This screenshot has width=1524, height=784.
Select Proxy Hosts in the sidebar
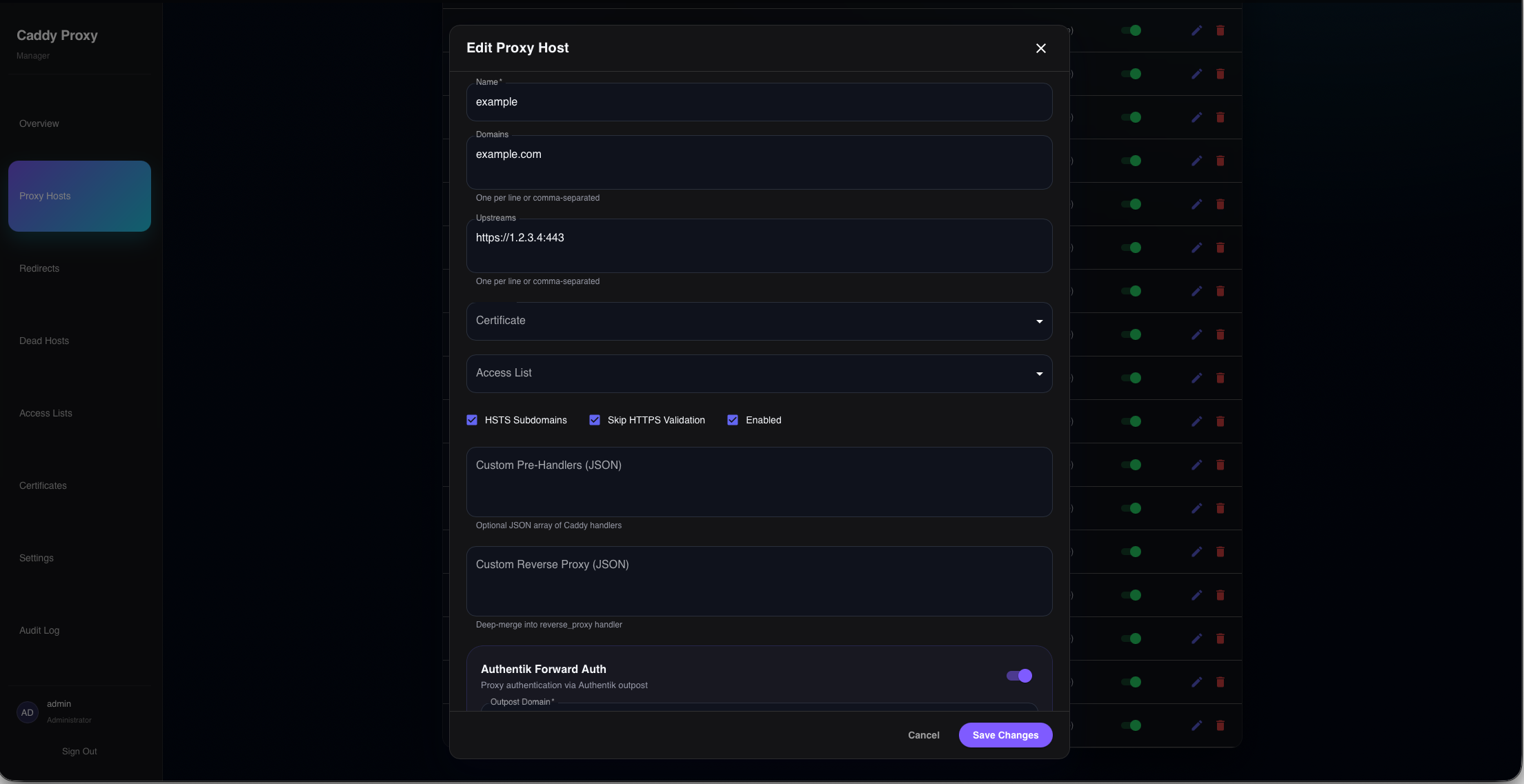click(x=79, y=196)
